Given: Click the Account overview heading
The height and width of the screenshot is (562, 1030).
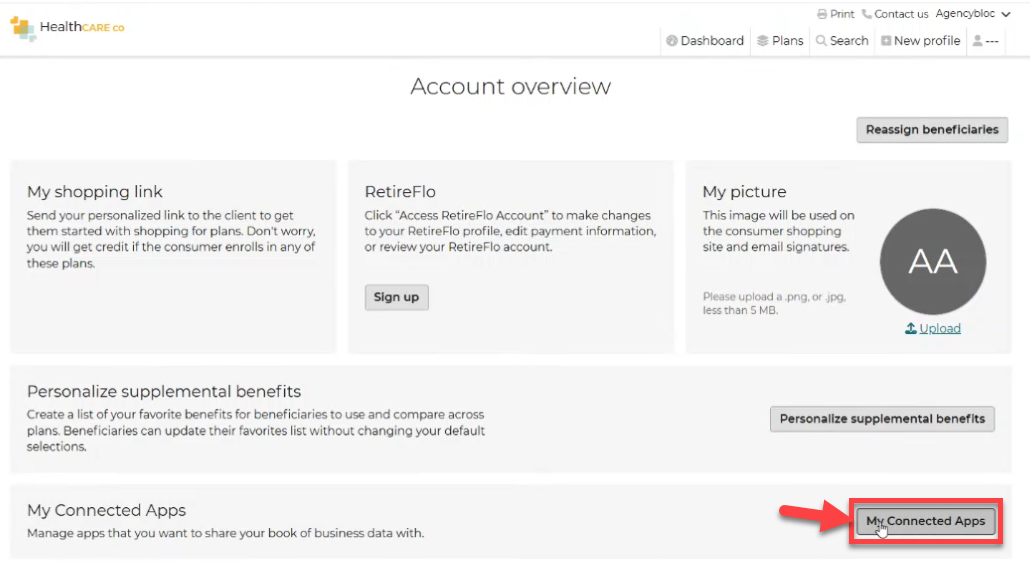Looking at the screenshot, I should [x=510, y=86].
